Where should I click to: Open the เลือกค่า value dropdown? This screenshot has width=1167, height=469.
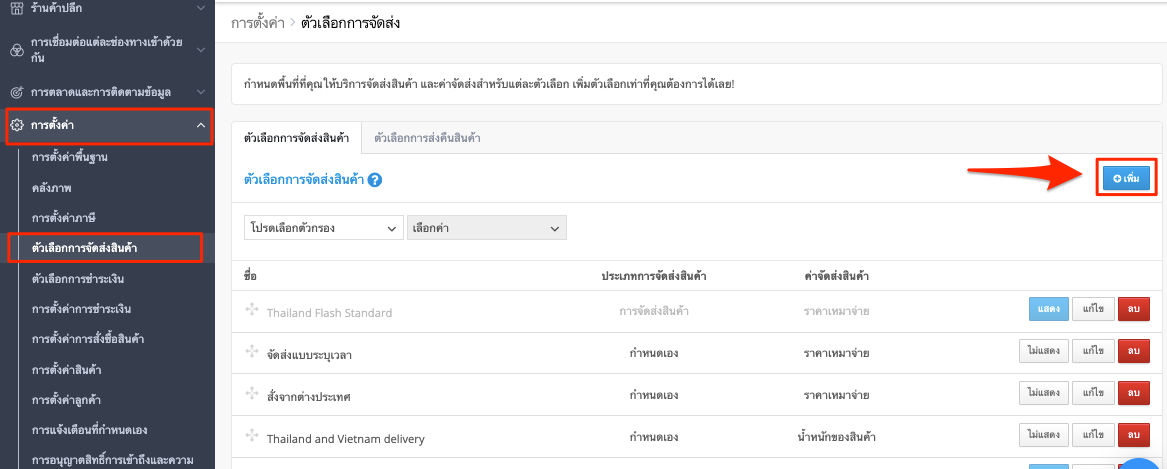487,229
